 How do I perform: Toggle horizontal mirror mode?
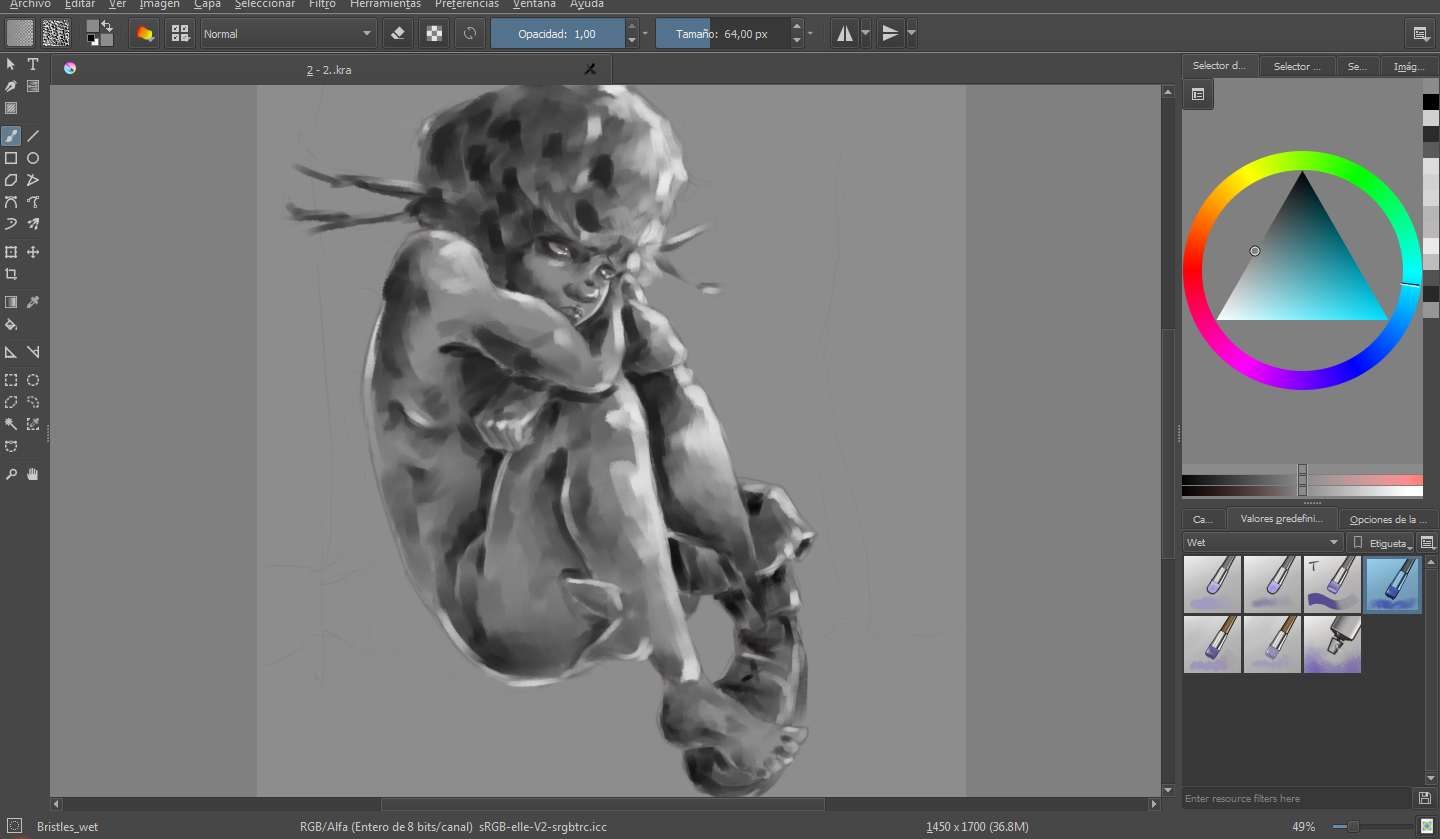click(845, 33)
